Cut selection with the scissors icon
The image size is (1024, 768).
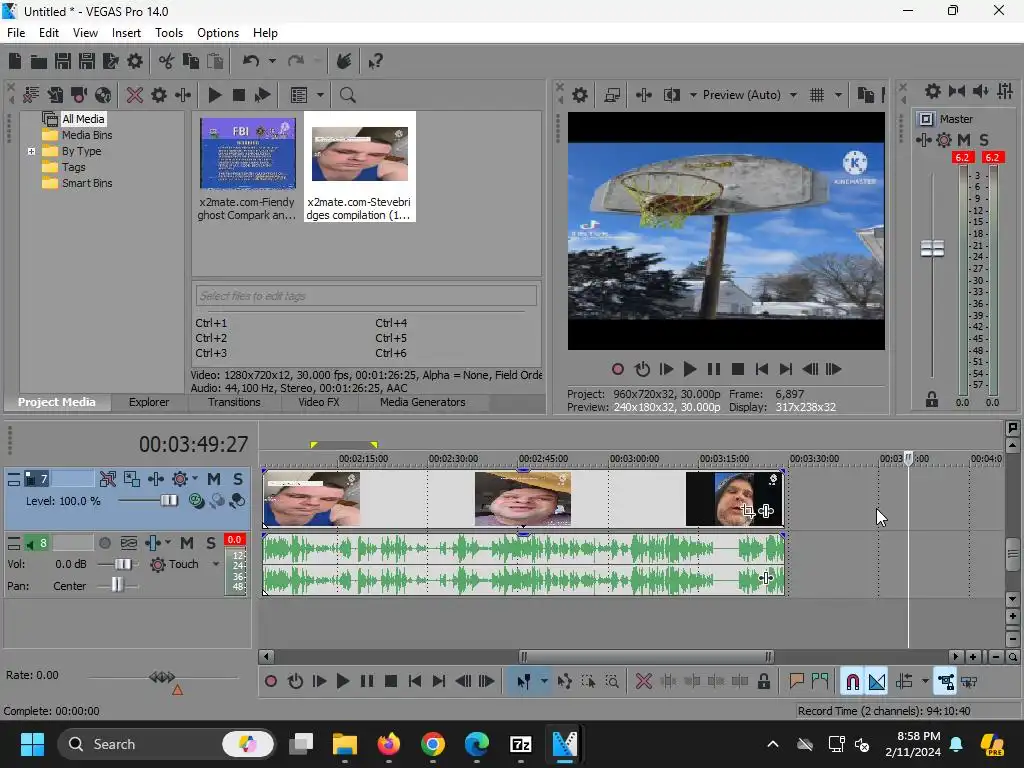pyautogui.click(x=167, y=61)
